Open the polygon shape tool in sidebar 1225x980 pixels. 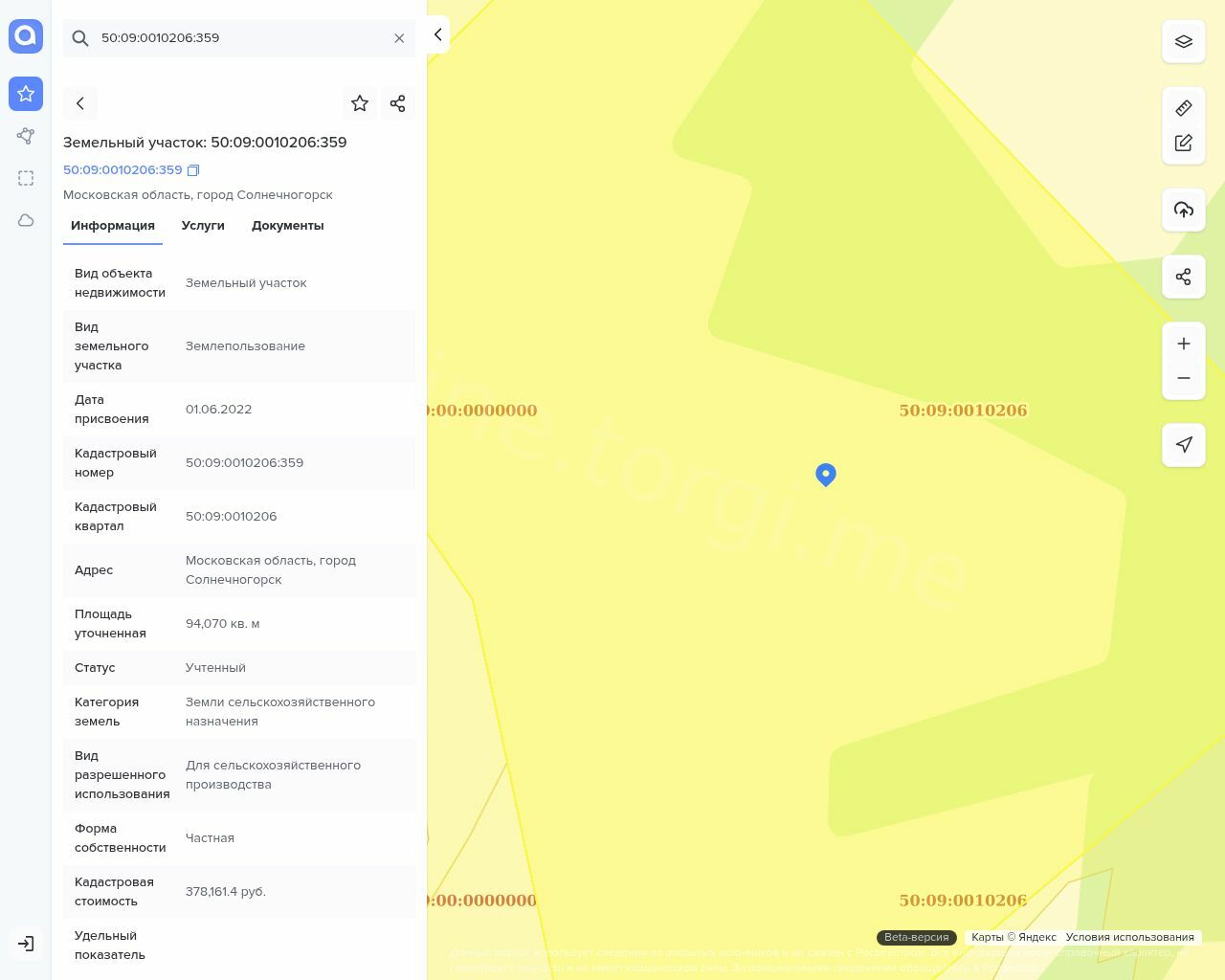(26, 136)
